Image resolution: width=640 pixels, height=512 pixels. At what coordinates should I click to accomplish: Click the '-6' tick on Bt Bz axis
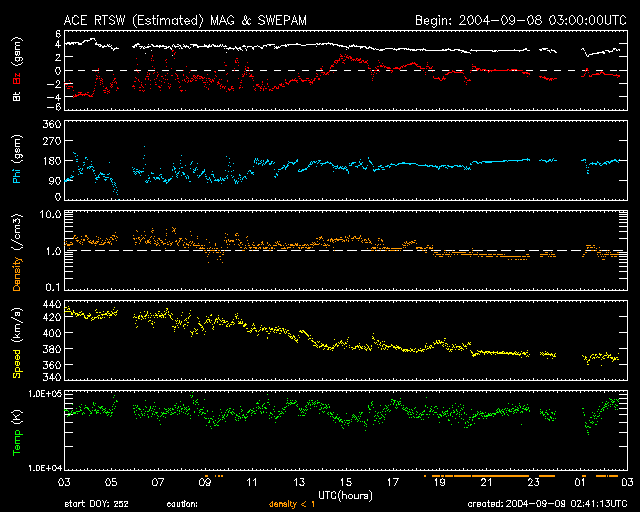click(x=55, y=107)
